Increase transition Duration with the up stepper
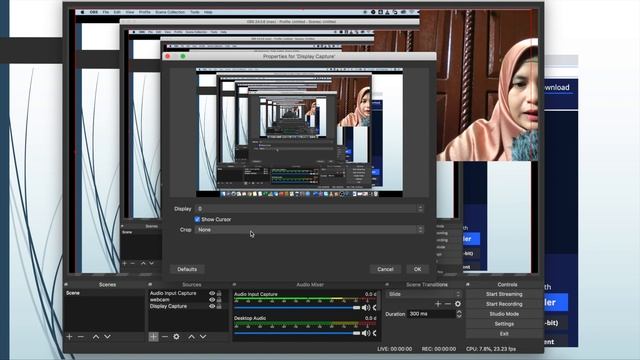 (459, 312)
